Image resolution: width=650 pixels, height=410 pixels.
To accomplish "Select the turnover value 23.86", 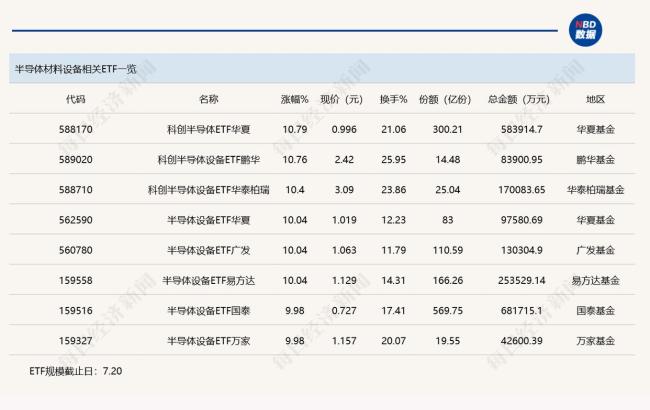I will [x=393, y=190].
